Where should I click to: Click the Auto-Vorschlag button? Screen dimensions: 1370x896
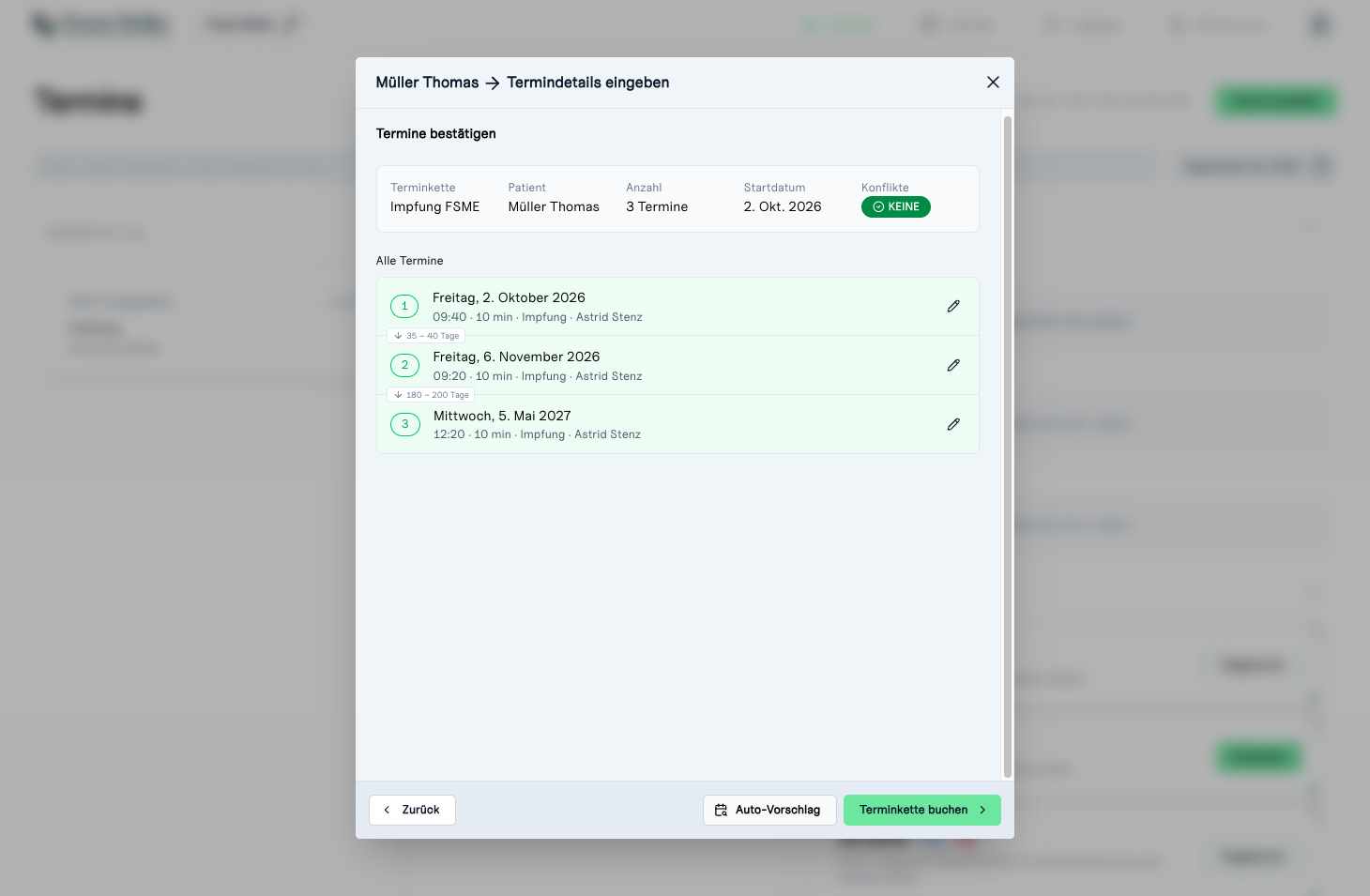769,810
